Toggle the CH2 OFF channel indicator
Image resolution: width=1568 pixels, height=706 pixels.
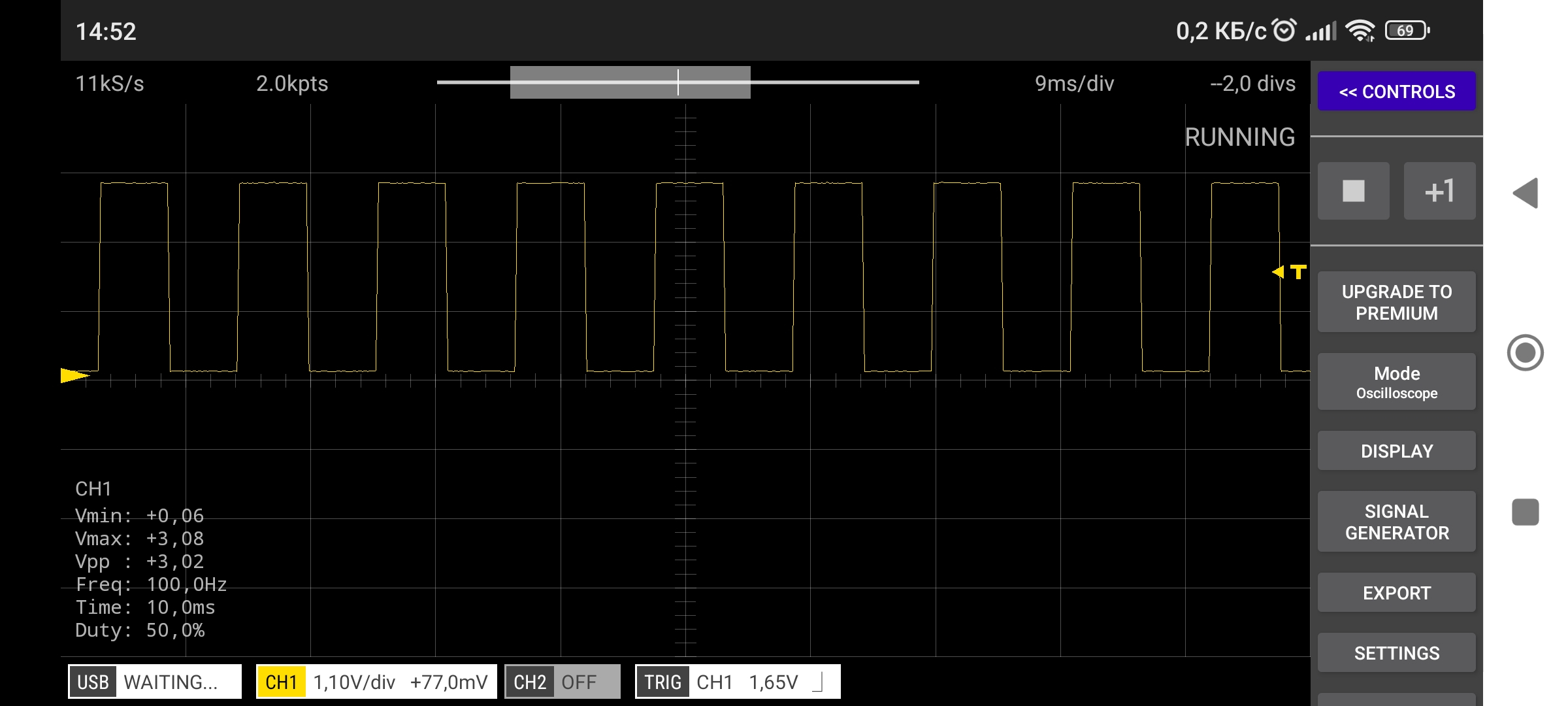pyautogui.click(x=562, y=682)
